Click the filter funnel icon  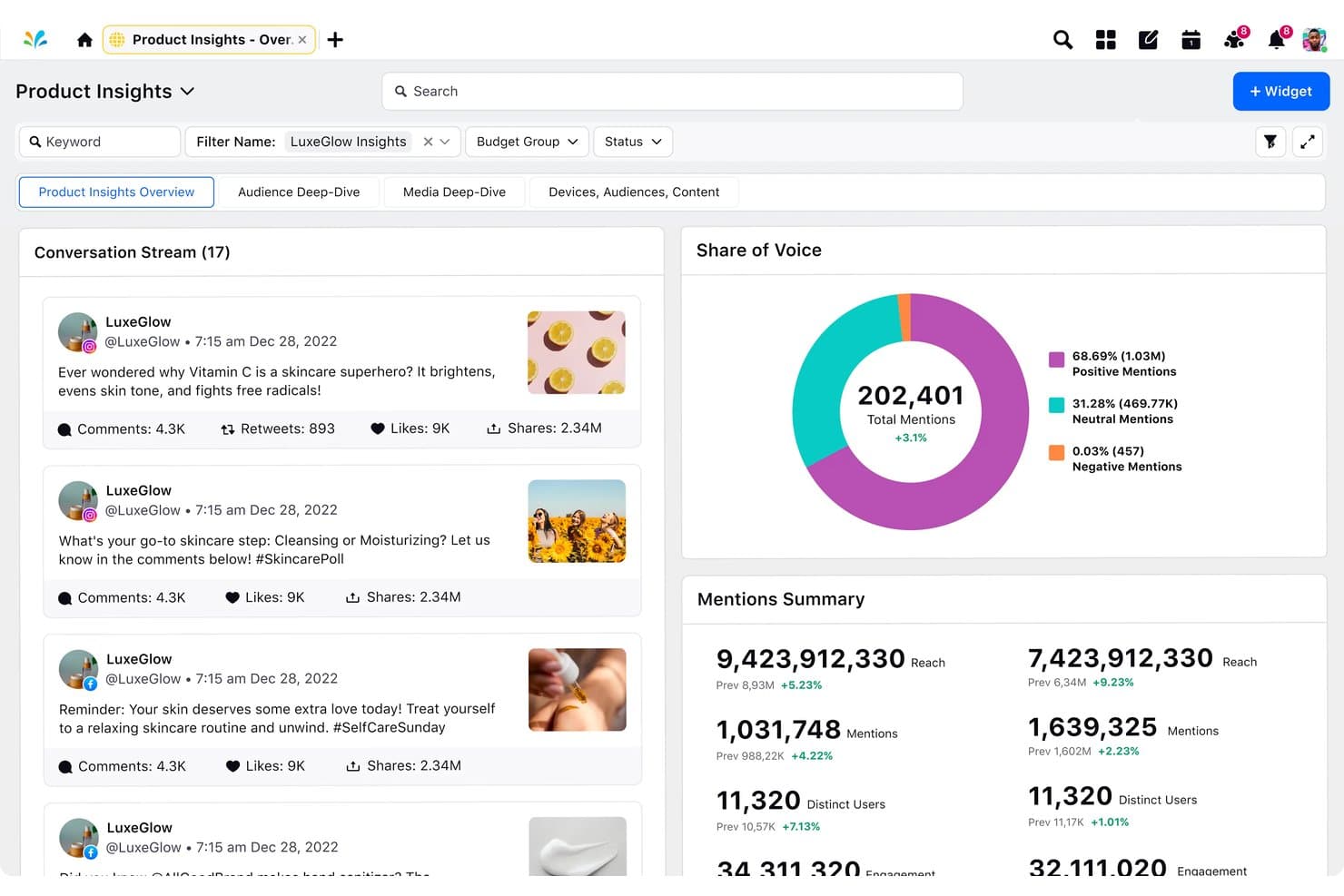tap(1270, 142)
